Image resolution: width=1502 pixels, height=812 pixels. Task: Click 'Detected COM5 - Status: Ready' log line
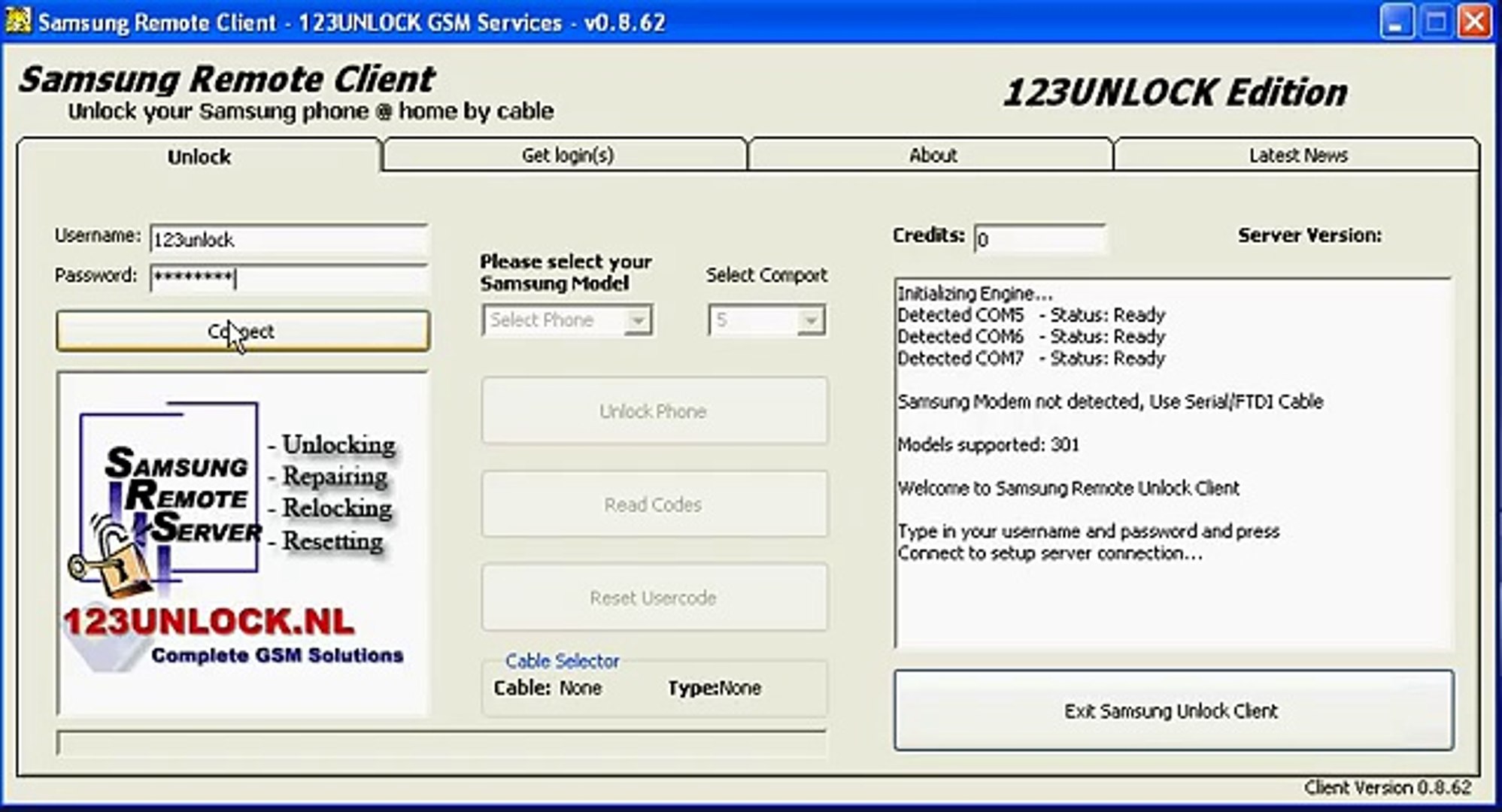(x=1030, y=314)
